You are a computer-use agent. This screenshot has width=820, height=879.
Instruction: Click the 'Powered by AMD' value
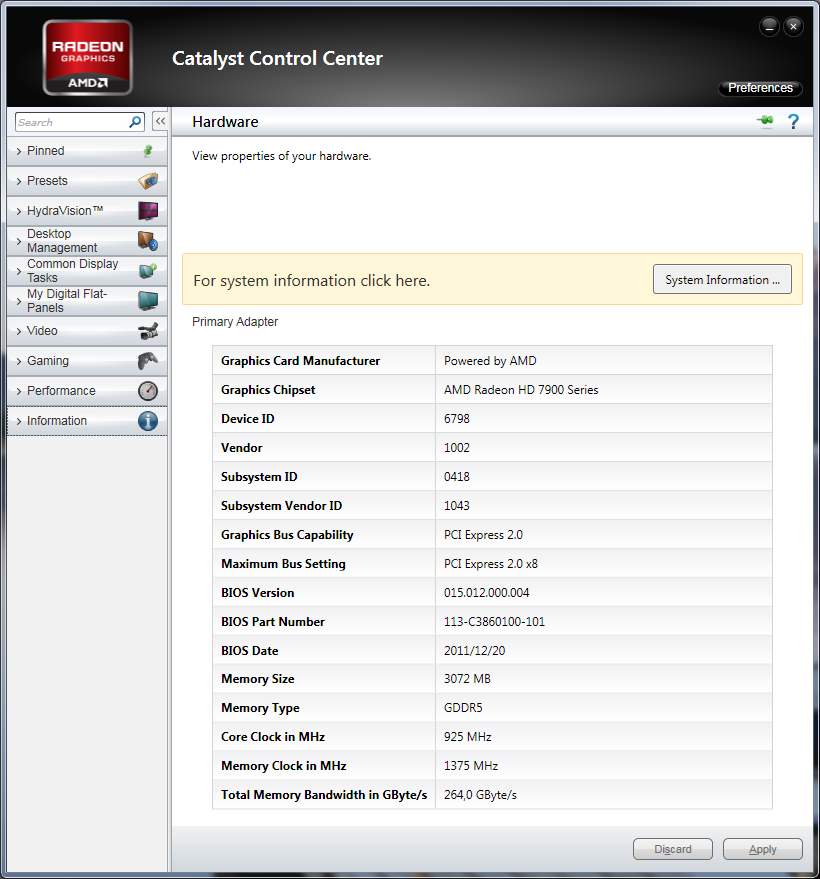490,360
